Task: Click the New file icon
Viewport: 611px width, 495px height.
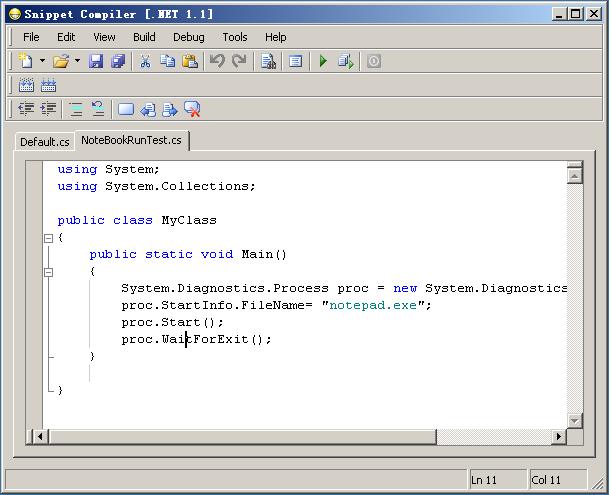Action: (x=26, y=61)
